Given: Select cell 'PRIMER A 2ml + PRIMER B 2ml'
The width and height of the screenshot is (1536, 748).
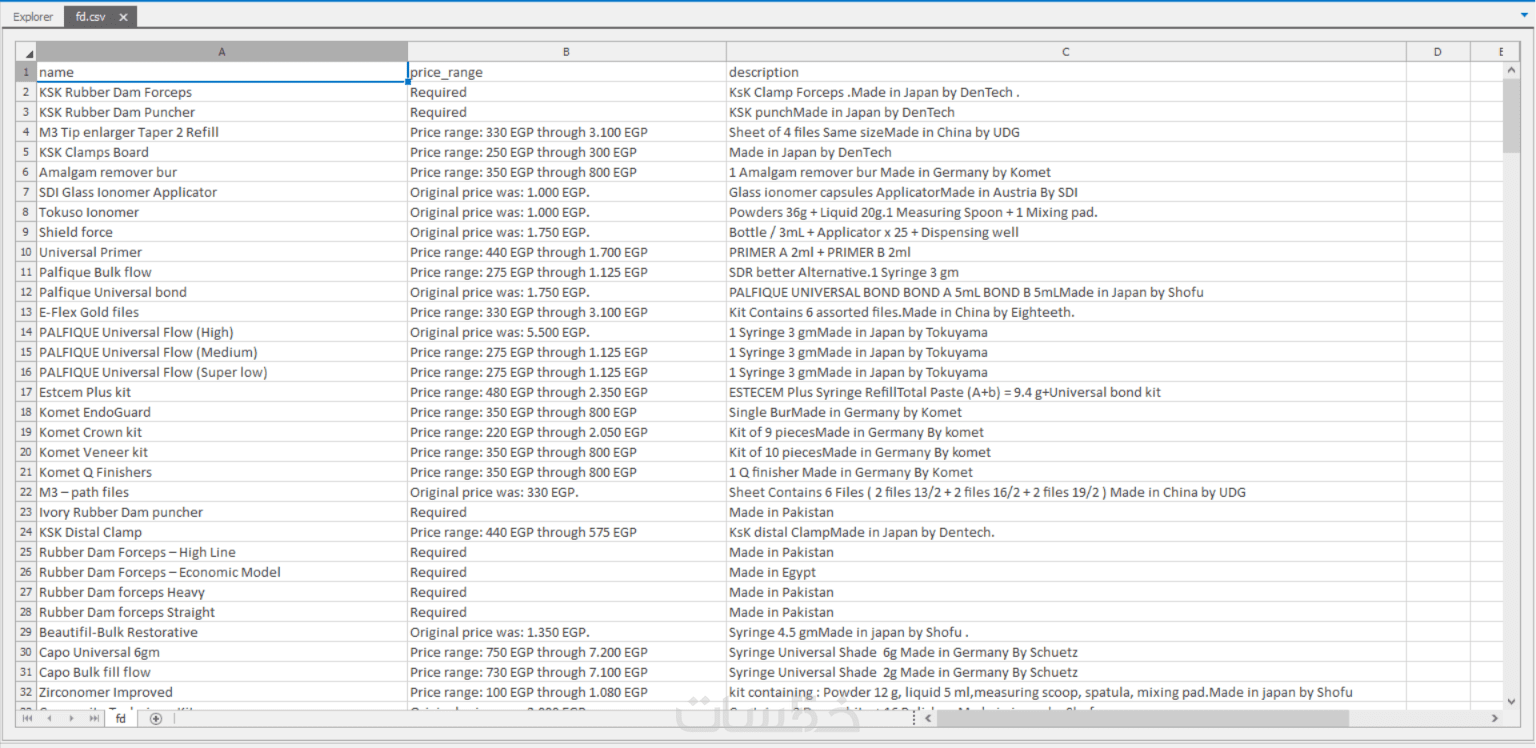Looking at the screenshot, I should pos(1066,252).
